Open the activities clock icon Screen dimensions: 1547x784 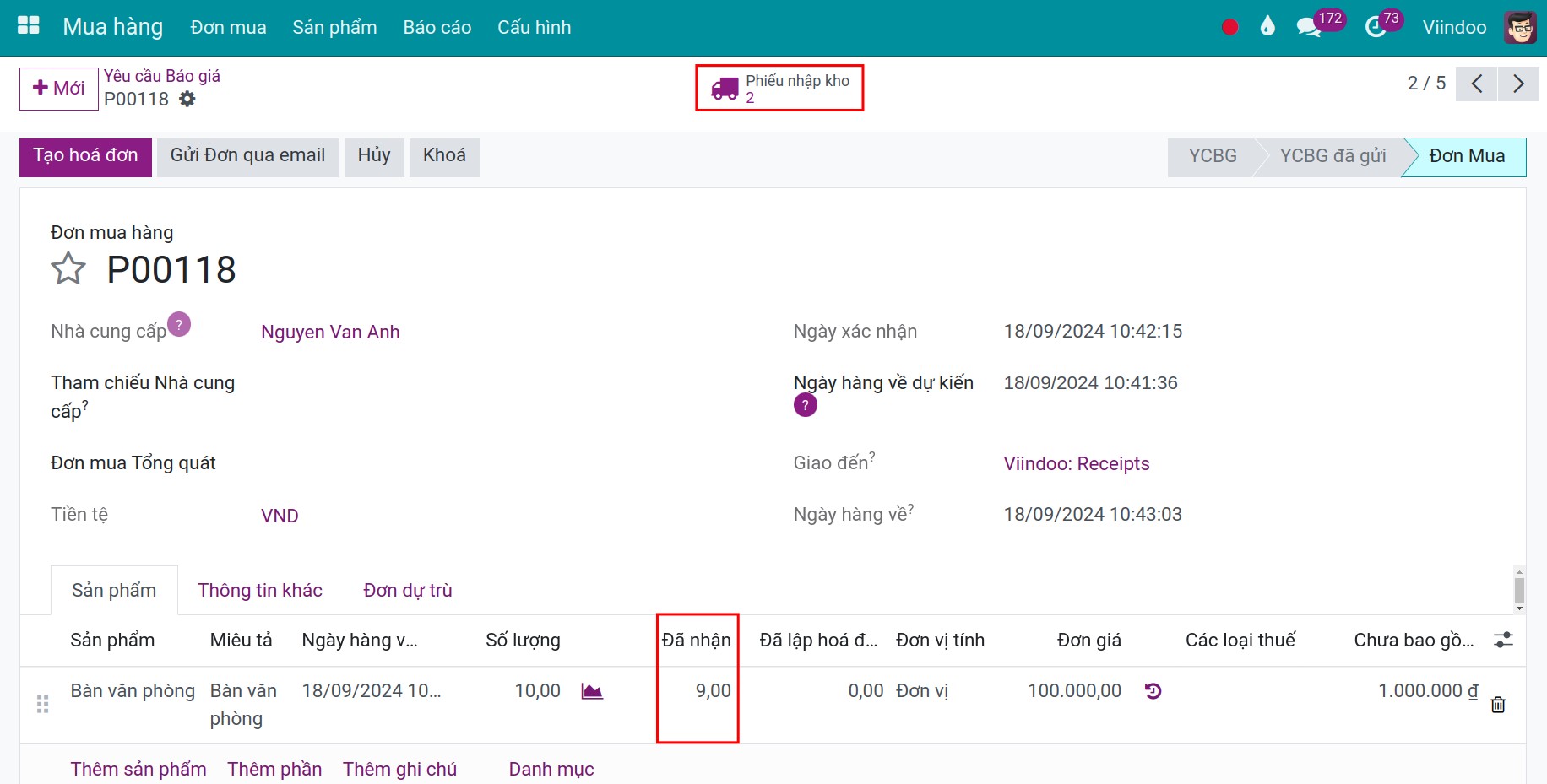point(1376,27)
